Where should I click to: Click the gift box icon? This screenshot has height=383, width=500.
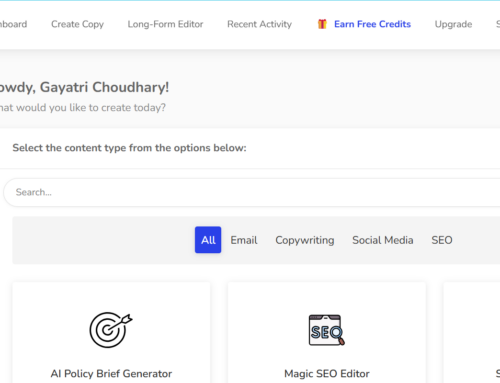(322, 24)
